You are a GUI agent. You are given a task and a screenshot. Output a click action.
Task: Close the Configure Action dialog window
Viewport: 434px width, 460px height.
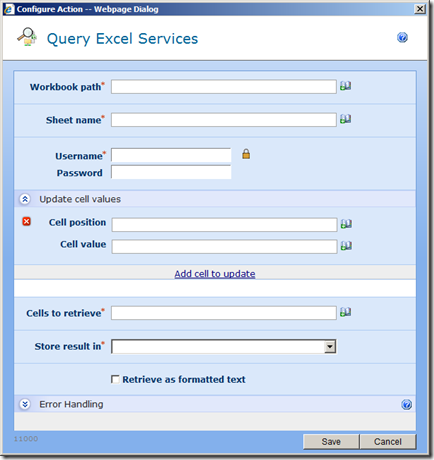420,9
